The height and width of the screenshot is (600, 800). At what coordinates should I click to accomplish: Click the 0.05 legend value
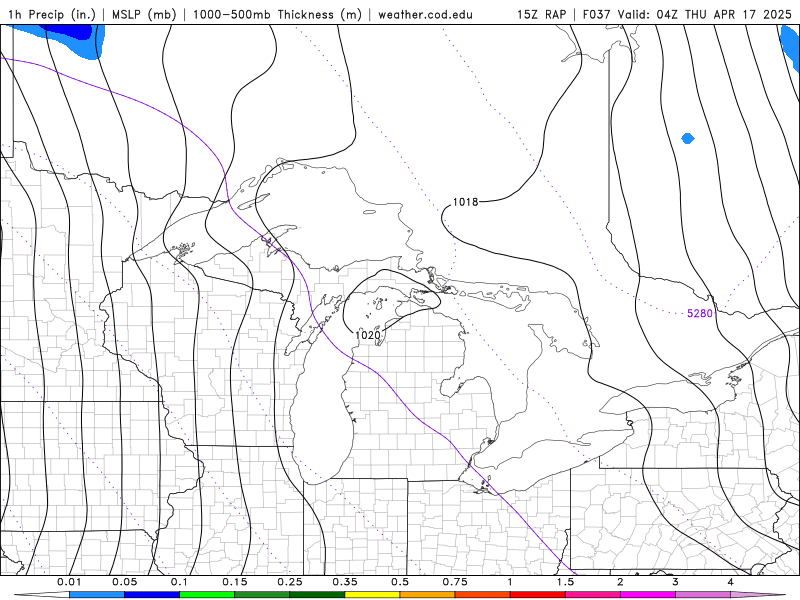(124, 582)
